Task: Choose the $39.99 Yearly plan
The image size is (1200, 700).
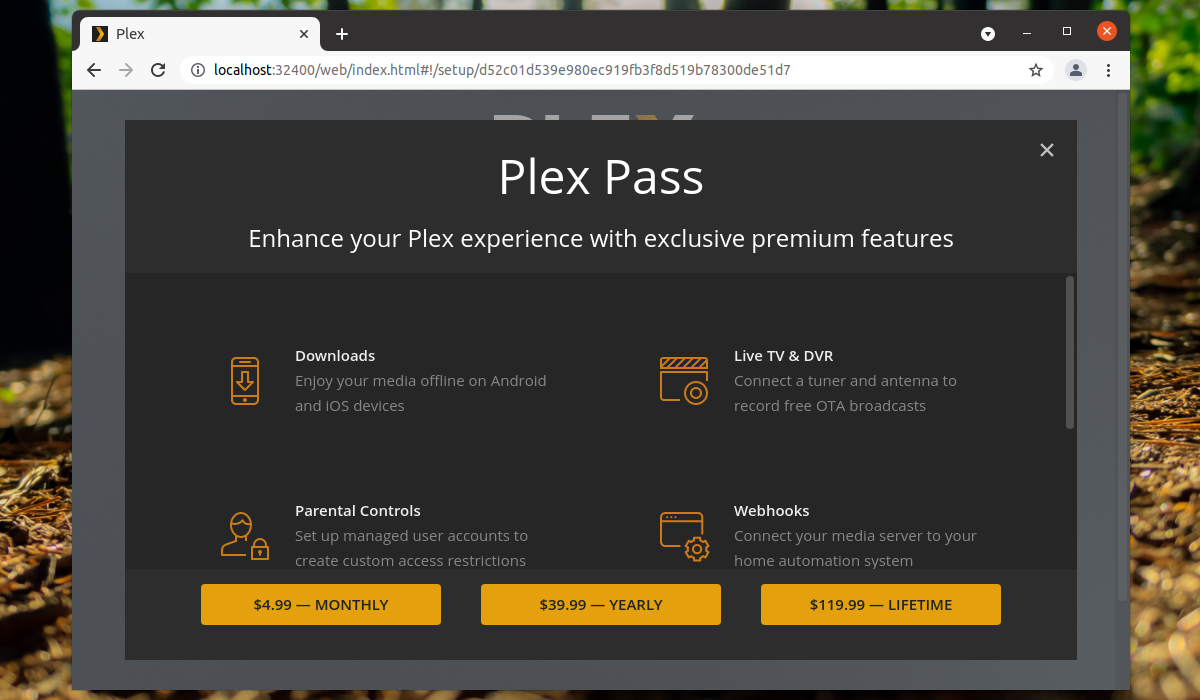Action: click(601, 605)
